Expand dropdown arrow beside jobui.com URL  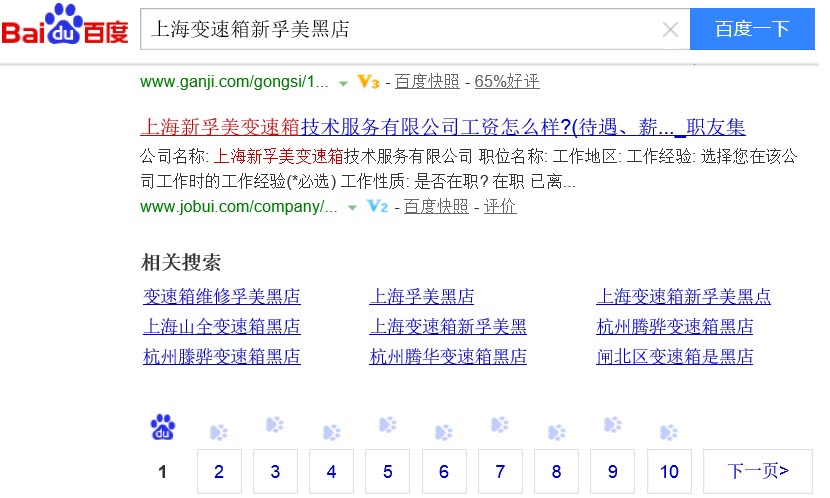click(352, 207)
